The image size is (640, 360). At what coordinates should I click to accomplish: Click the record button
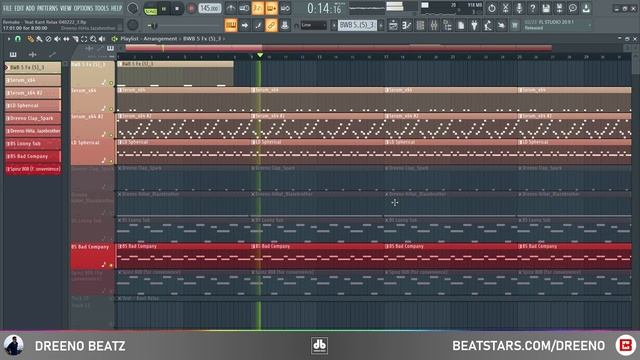coord(191,9)
